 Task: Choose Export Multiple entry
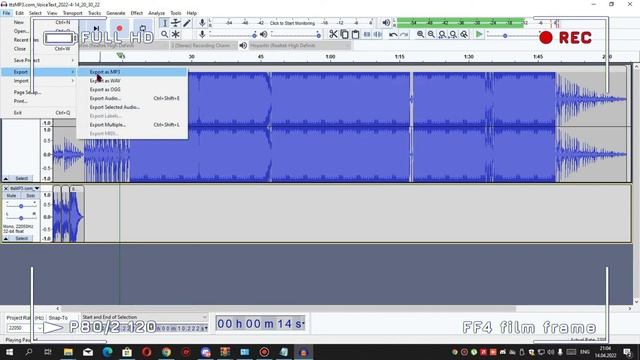132,124
